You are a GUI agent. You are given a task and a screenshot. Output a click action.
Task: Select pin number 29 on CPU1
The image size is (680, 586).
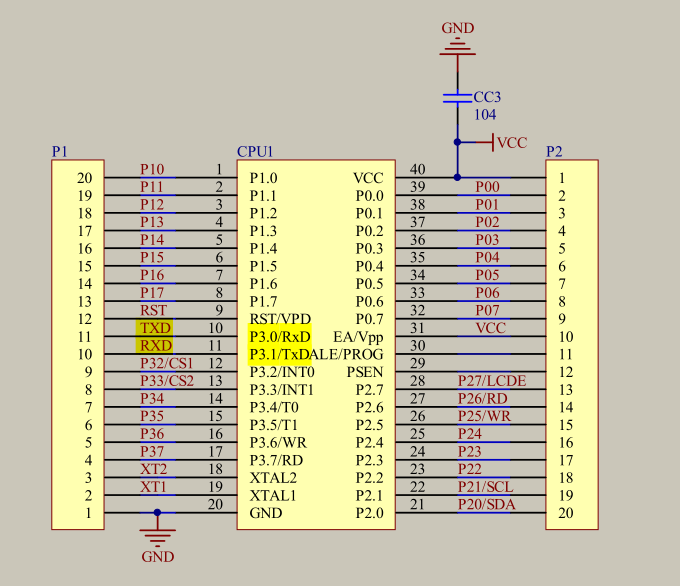click(417, 363)
